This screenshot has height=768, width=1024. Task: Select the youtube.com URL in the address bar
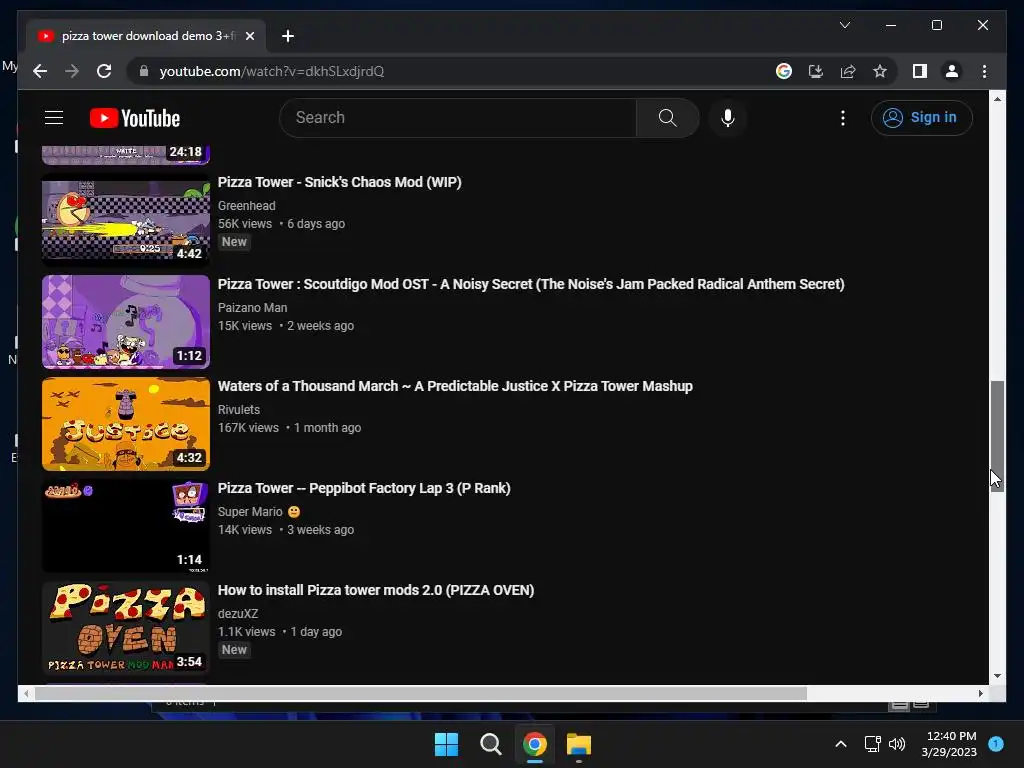click(272, 71)
